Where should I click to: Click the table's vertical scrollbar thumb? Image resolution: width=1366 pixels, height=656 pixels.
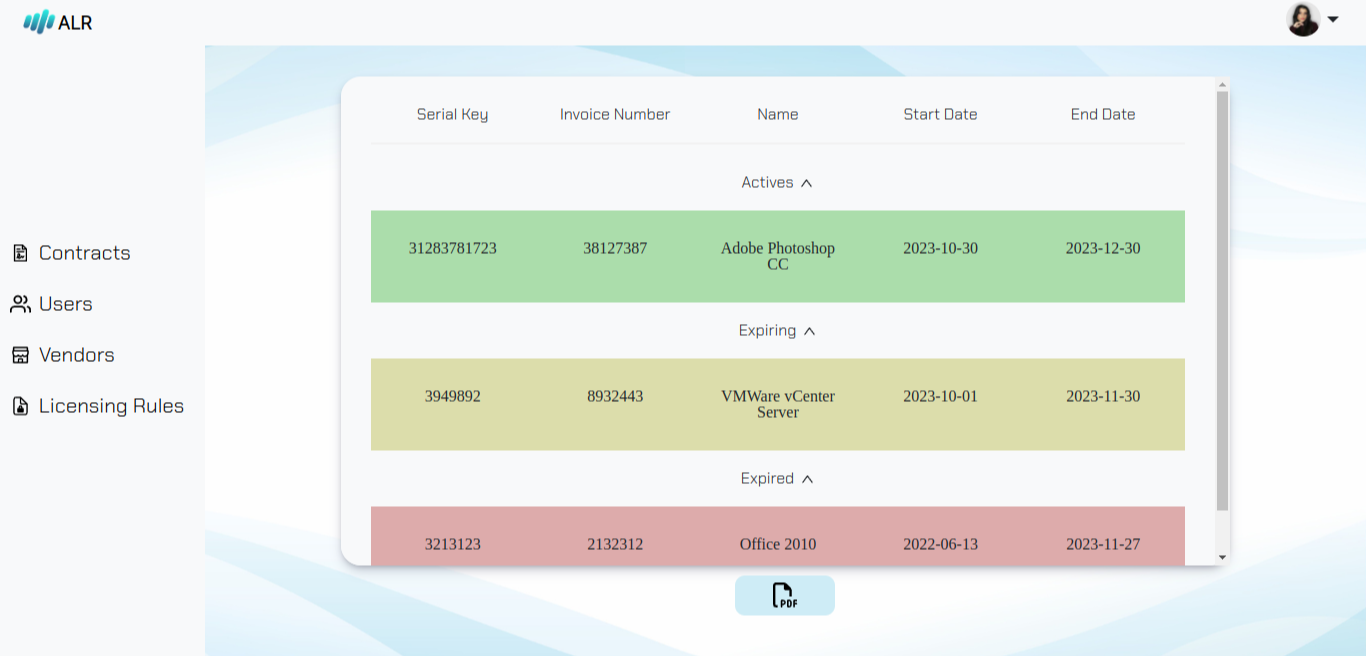(x=1222, y=301)
